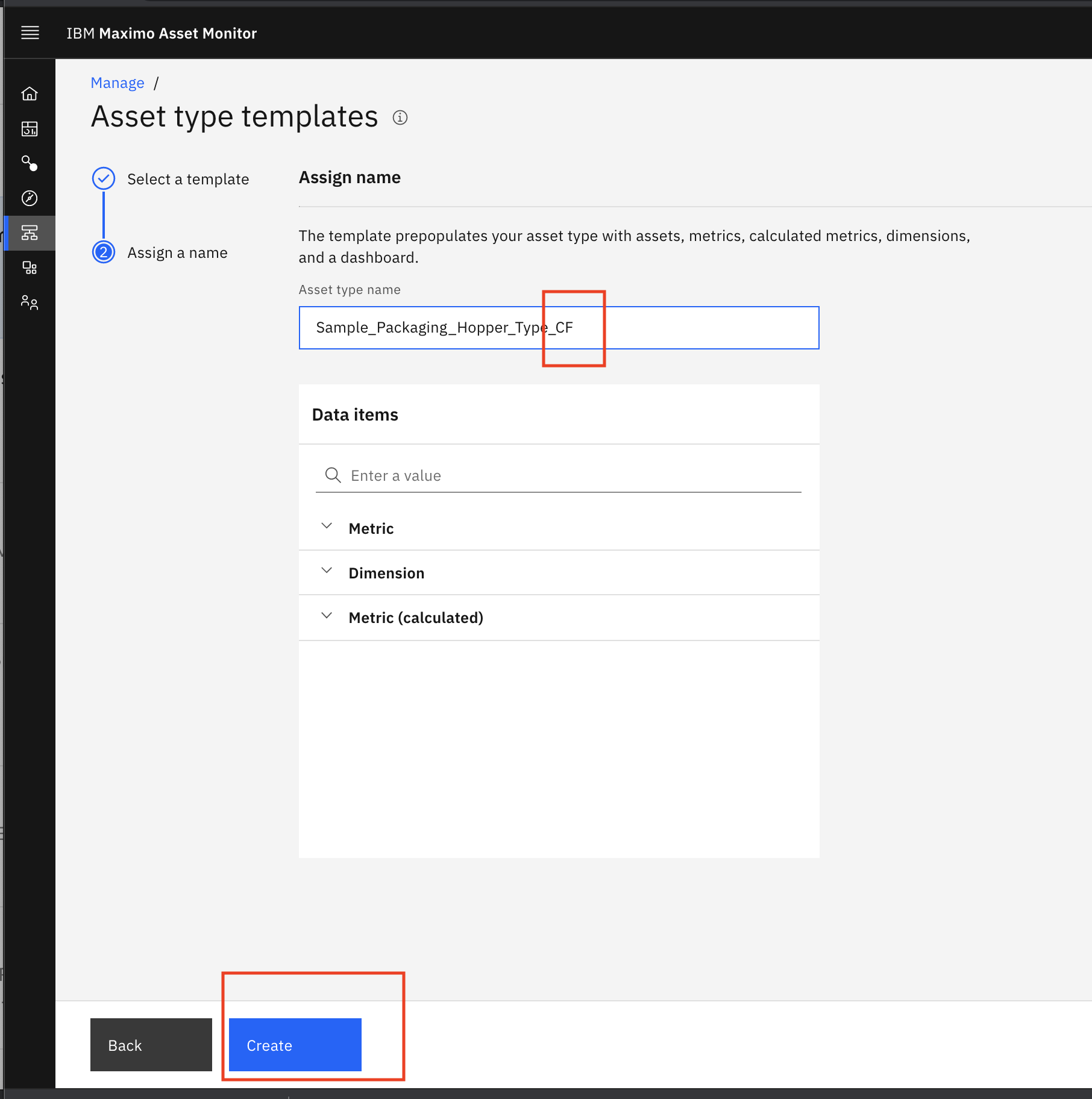Screen dimensions: 1092x1099
Task: Open the Usage tiles icon in sidebar
Action: click(30, 268)
